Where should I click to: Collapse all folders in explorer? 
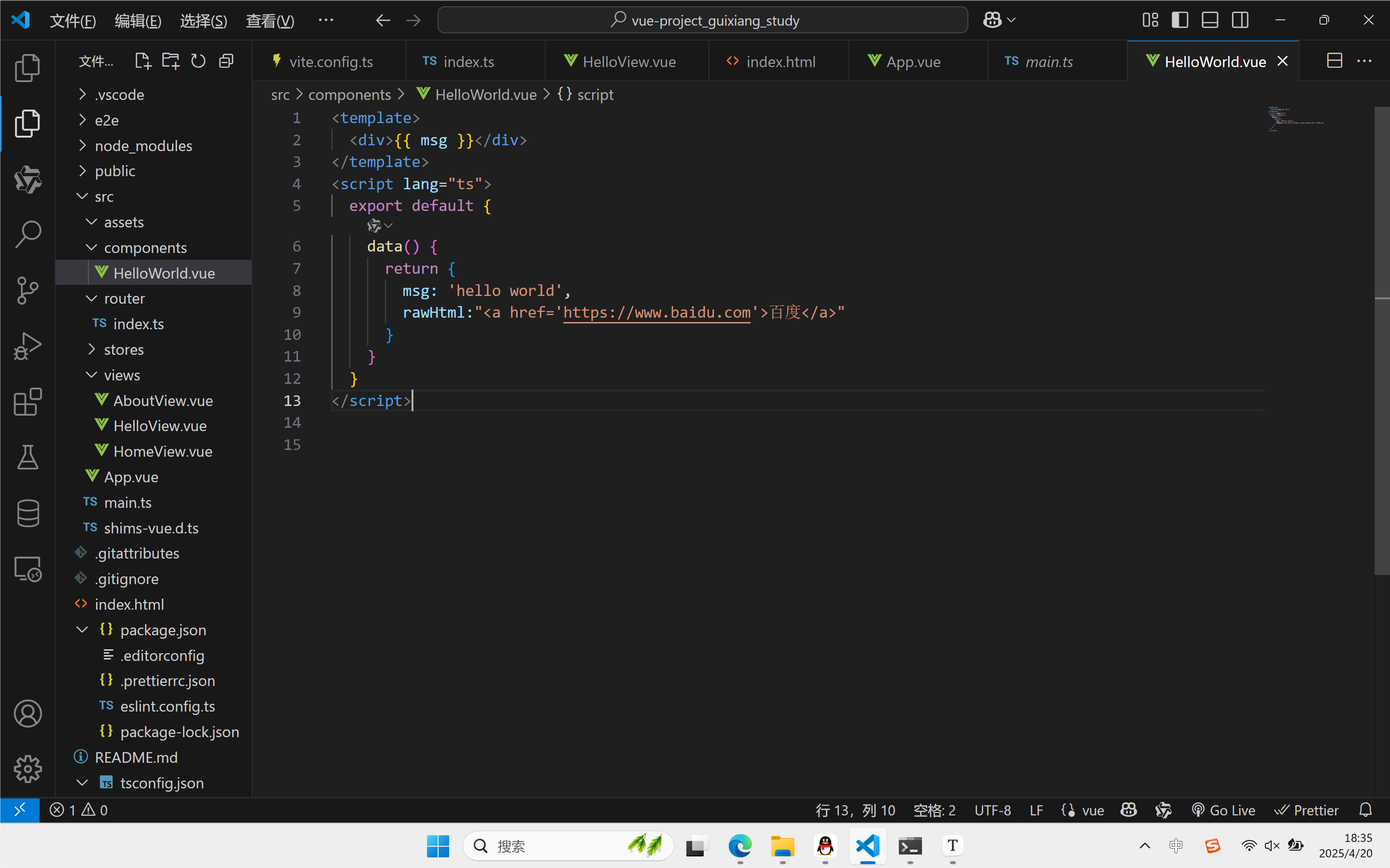pyautogui.click(x=226, y=61)
